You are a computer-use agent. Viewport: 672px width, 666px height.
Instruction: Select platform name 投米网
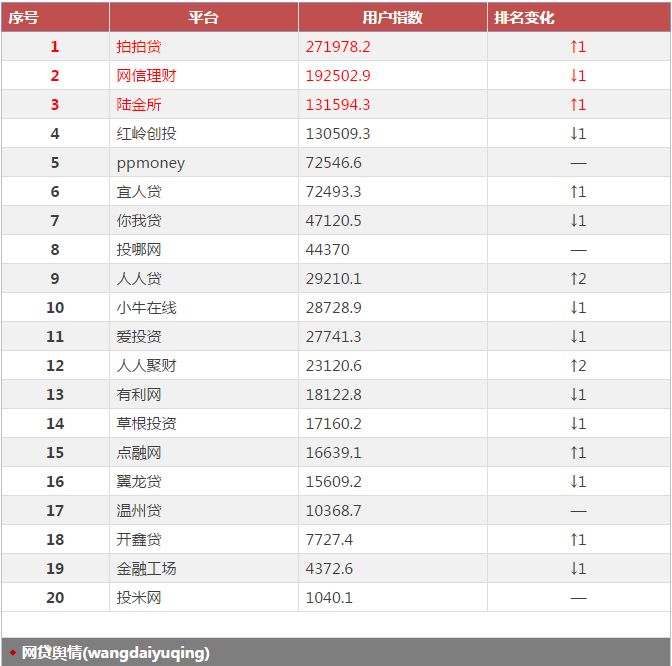coord(139,597)
